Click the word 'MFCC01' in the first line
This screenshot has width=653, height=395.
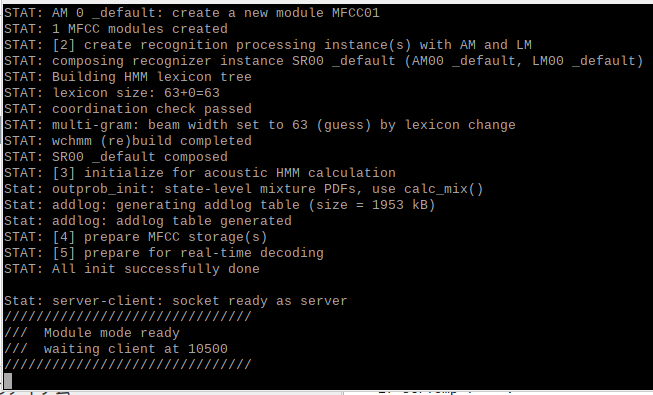[x=356, y=13]
